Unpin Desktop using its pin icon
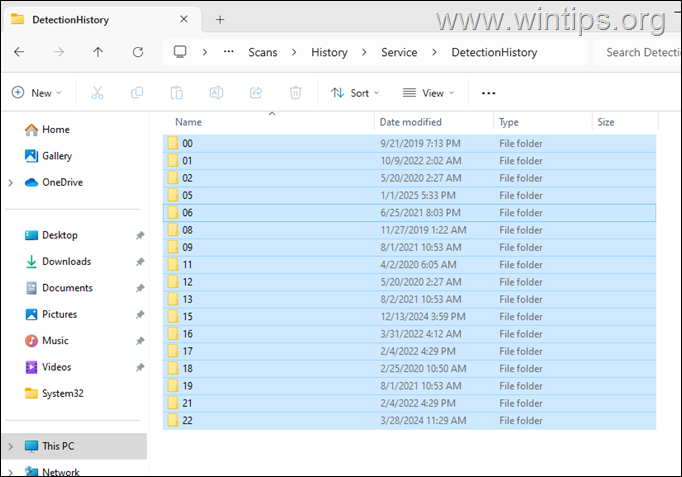The height and width of the screenshot is (477, 682). click(140, 235)
